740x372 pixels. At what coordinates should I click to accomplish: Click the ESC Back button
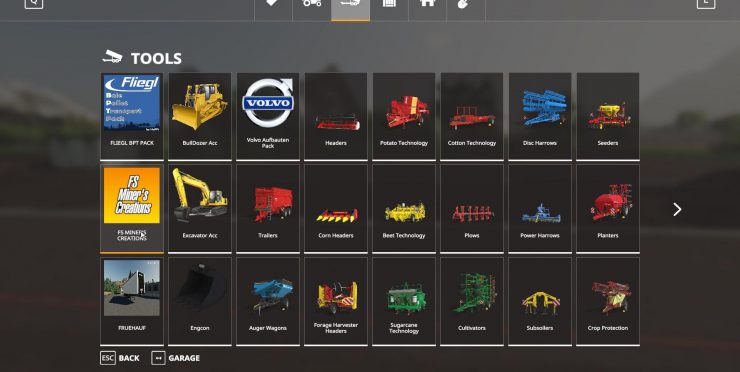point(120,358)
